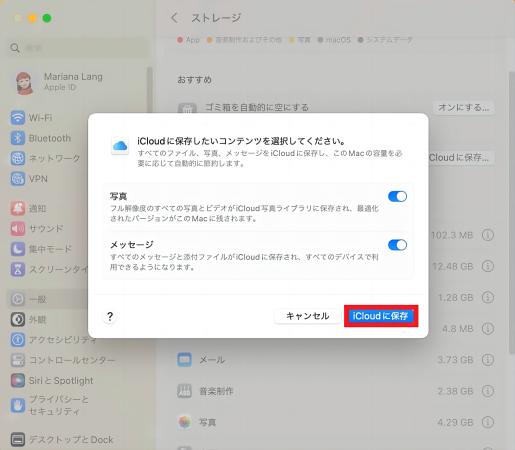Click the 写真 heading text in dialog
Image resolution: width=515 pixels, height=450 pixels.
118,196
